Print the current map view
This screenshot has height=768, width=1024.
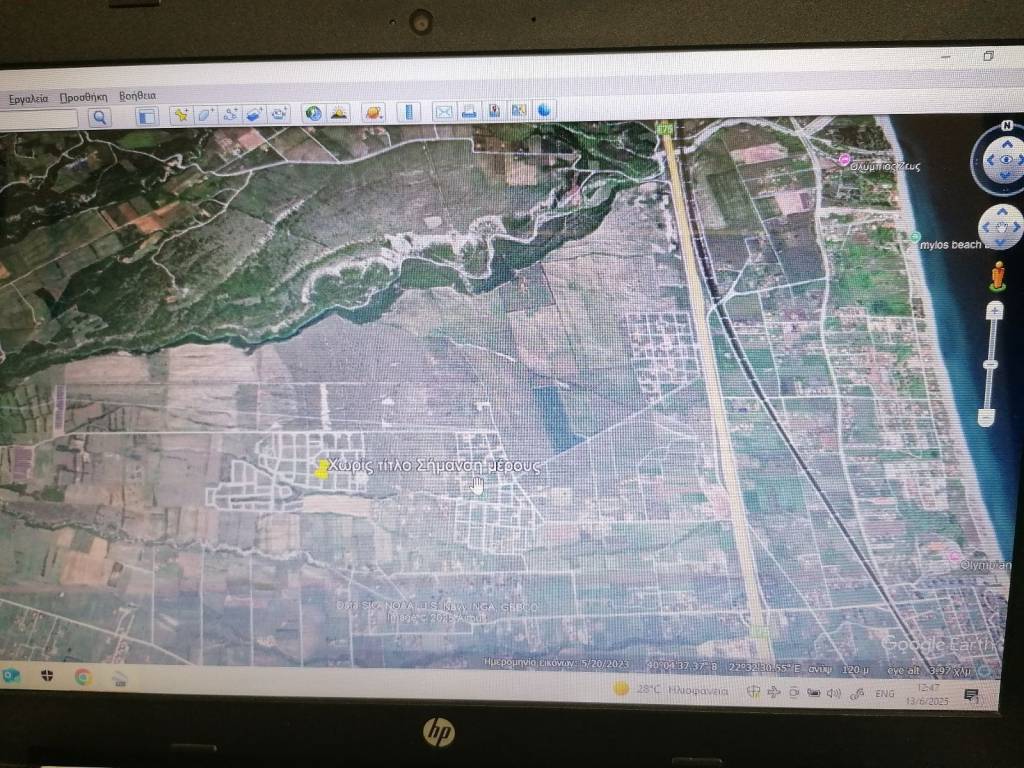[x=468, y=112]
